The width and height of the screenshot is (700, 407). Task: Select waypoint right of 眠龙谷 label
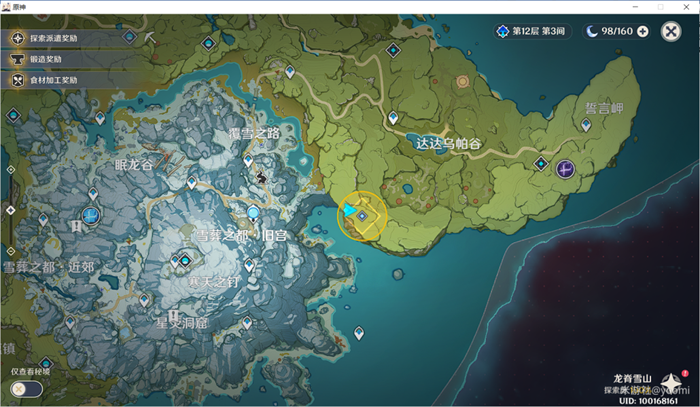click(x=192, y=182)
